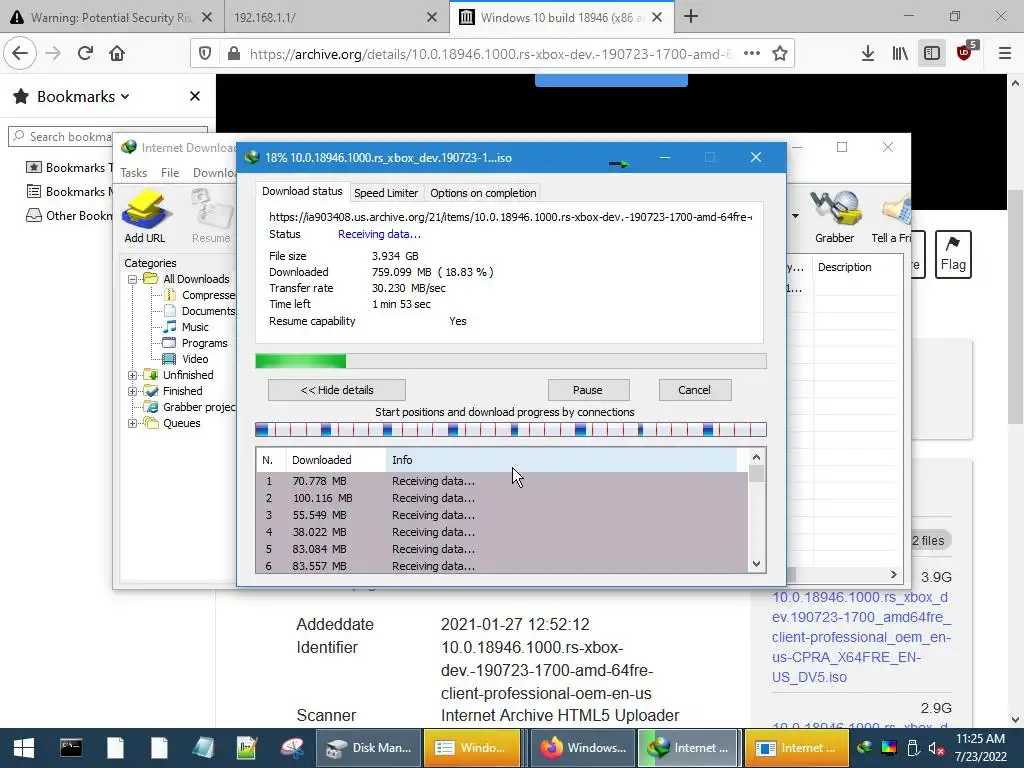Screen dimensions: 1024x768
Task: Open the Options on completion tab
Action: 483,193
